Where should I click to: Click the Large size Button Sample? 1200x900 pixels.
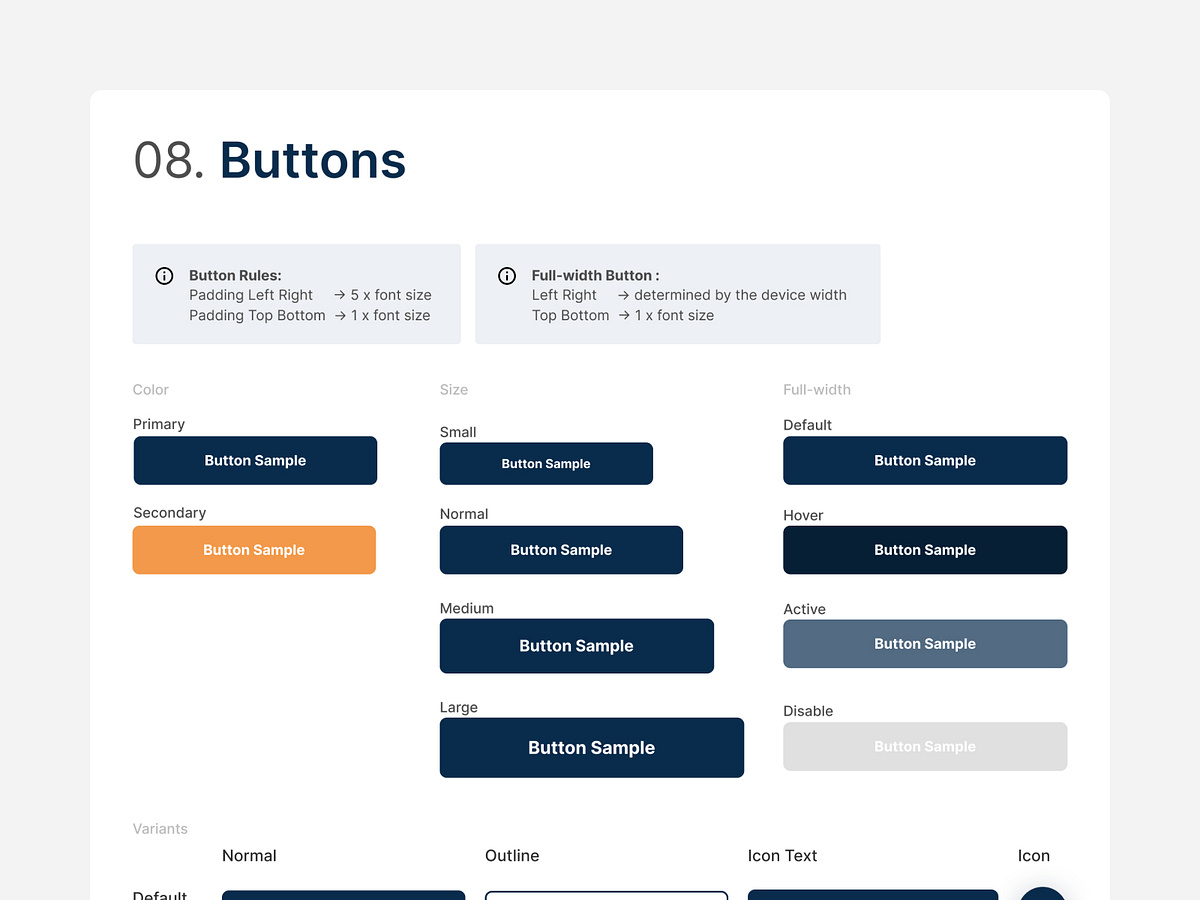pos(591,747)
